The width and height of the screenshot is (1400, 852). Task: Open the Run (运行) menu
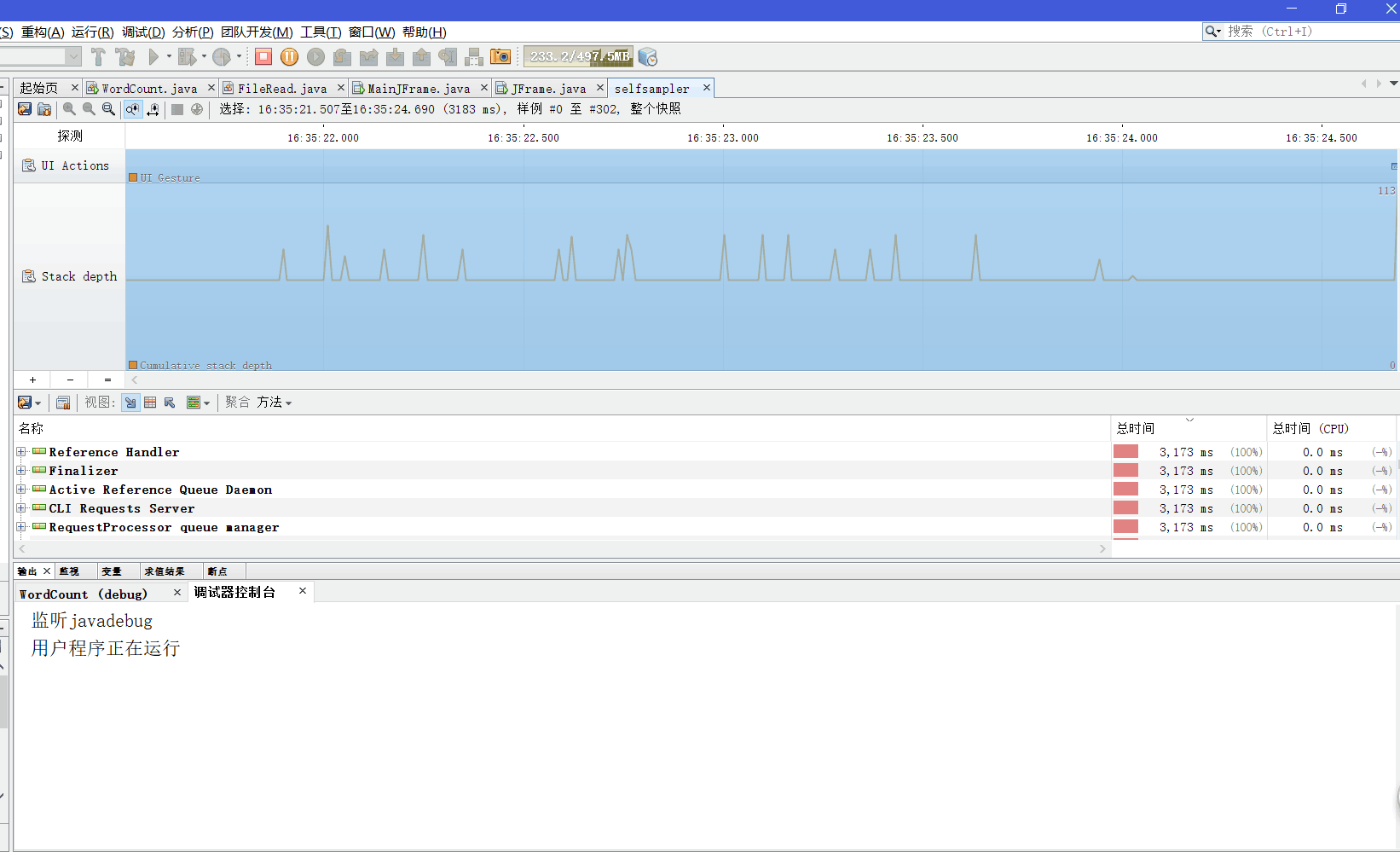(x=92, y=32)
